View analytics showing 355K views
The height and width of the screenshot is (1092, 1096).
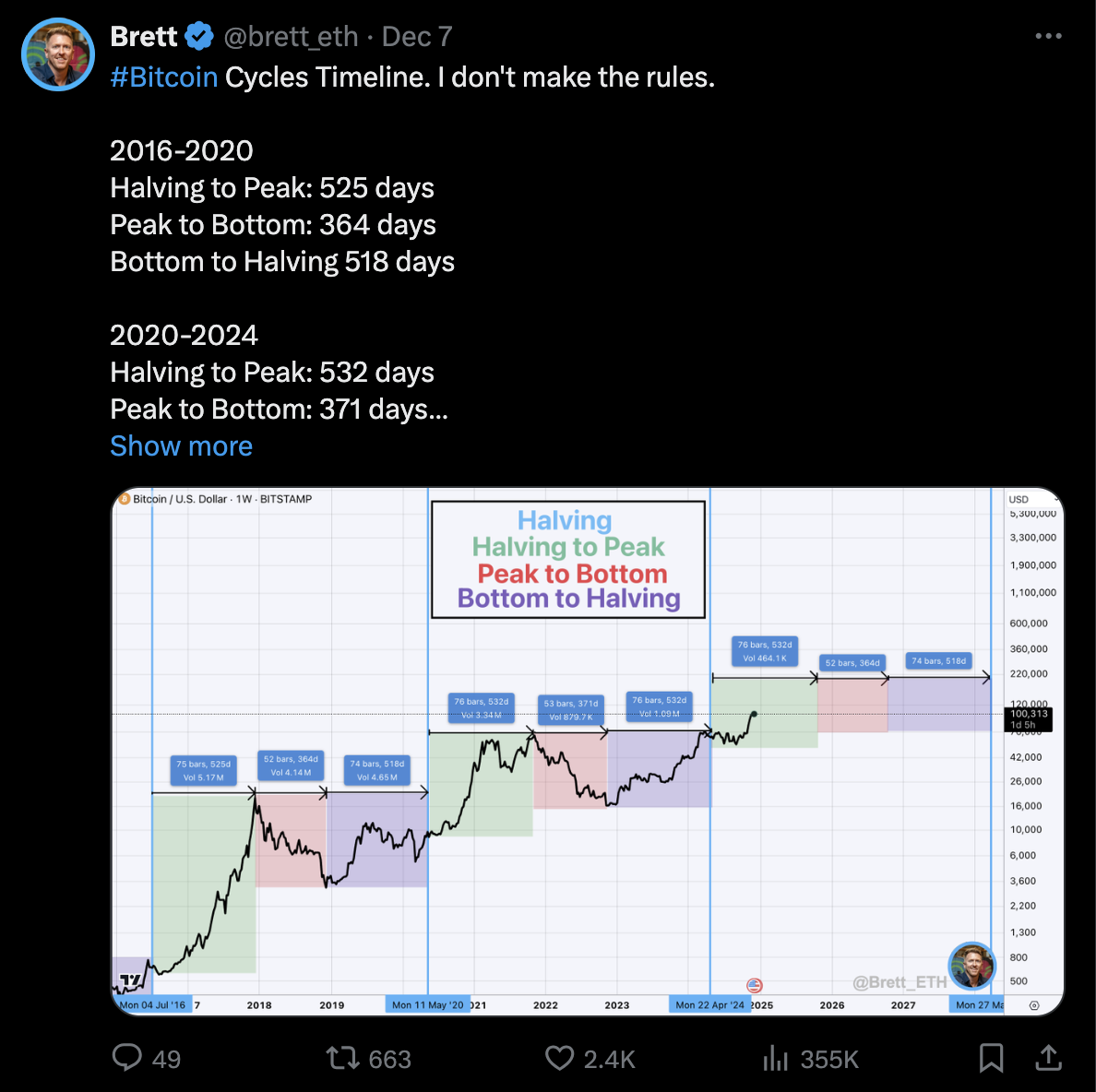coord(775,1059)
